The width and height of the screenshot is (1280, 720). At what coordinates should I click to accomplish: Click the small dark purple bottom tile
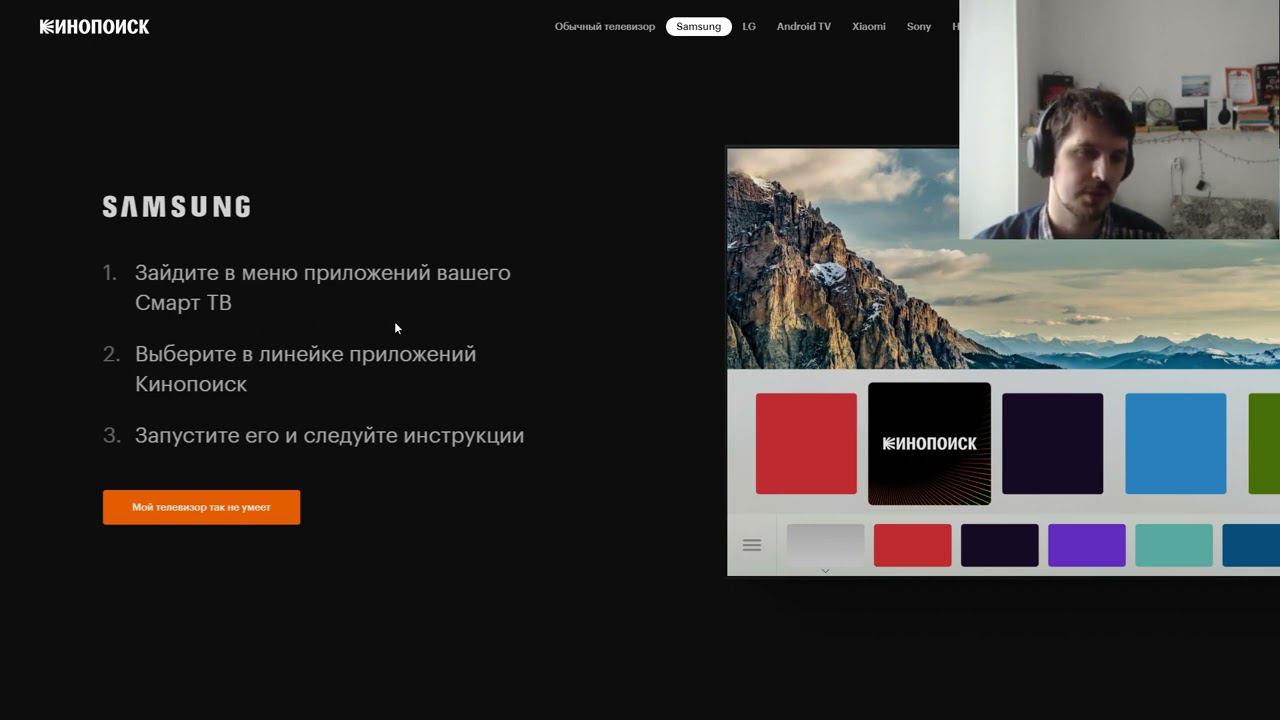1000,545
